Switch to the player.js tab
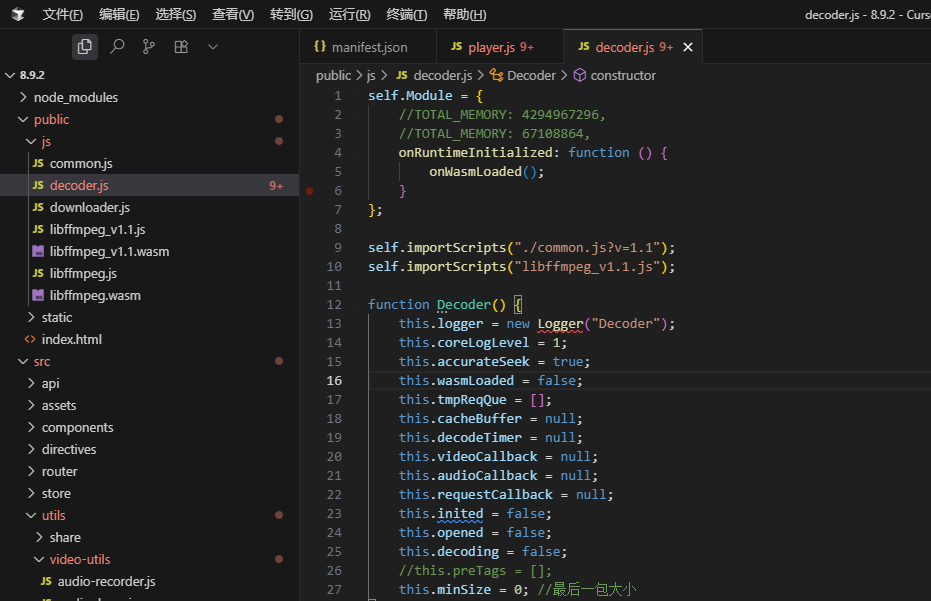931x601 pixels. pyautogui.click(x=500, y=47)
